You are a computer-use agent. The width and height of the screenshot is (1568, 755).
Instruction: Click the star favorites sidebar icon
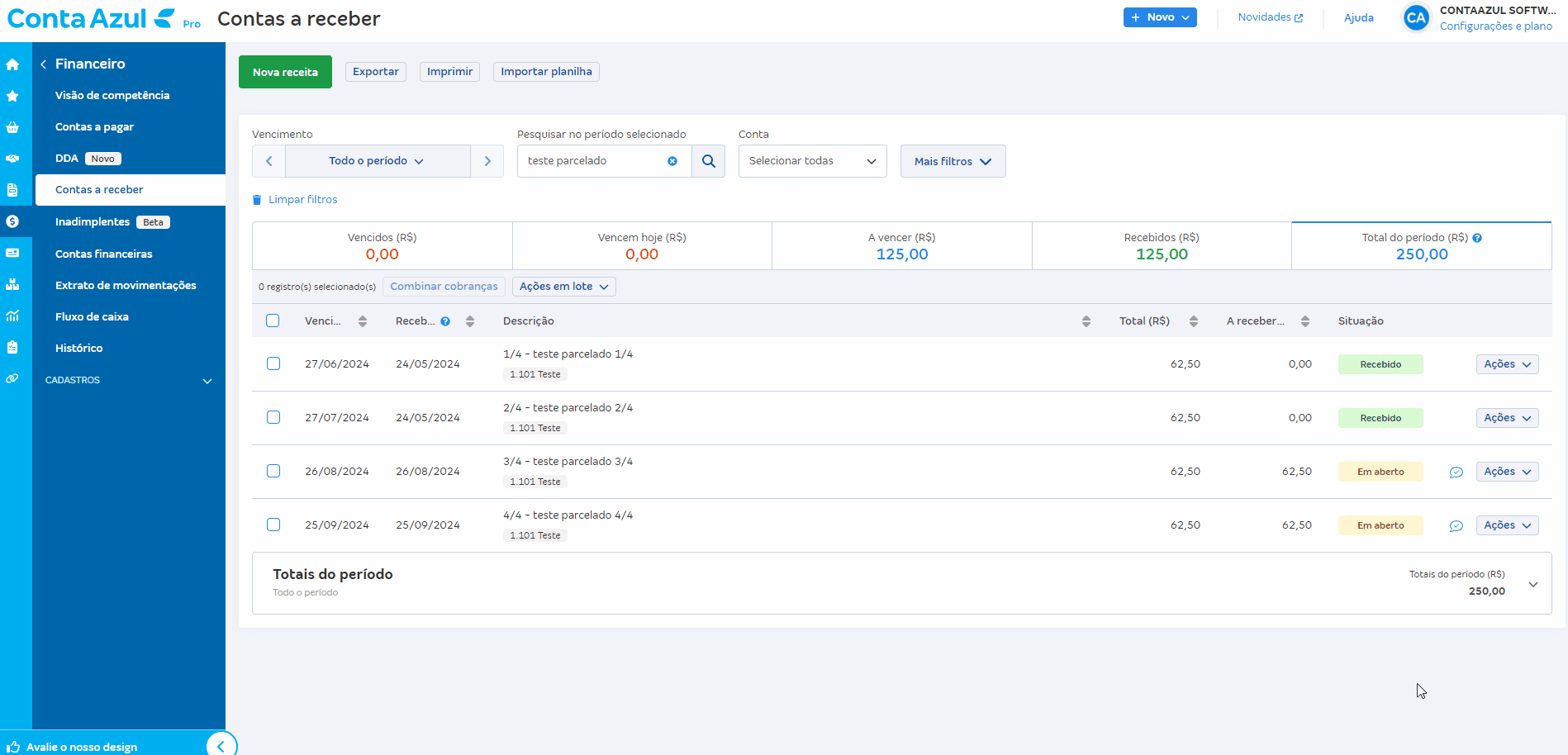coord(12,96)
